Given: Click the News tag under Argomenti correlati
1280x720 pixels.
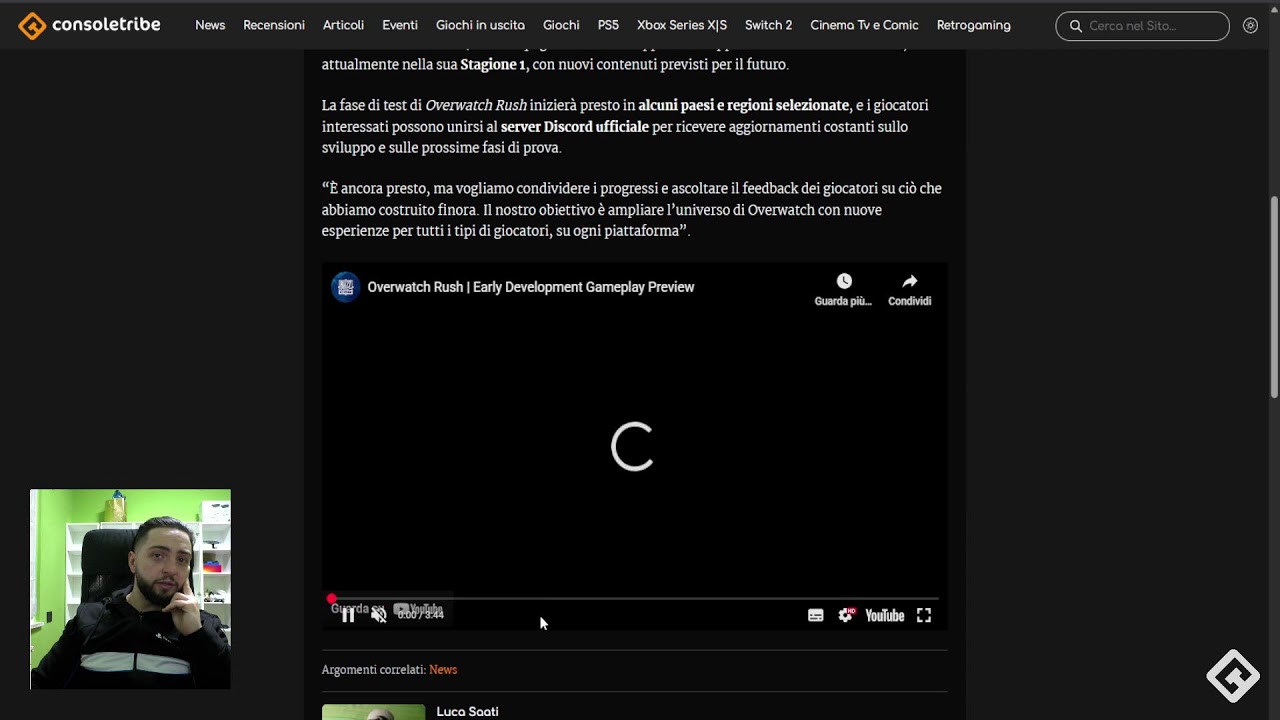Looking at the screenshot, I should click(443, 670).
